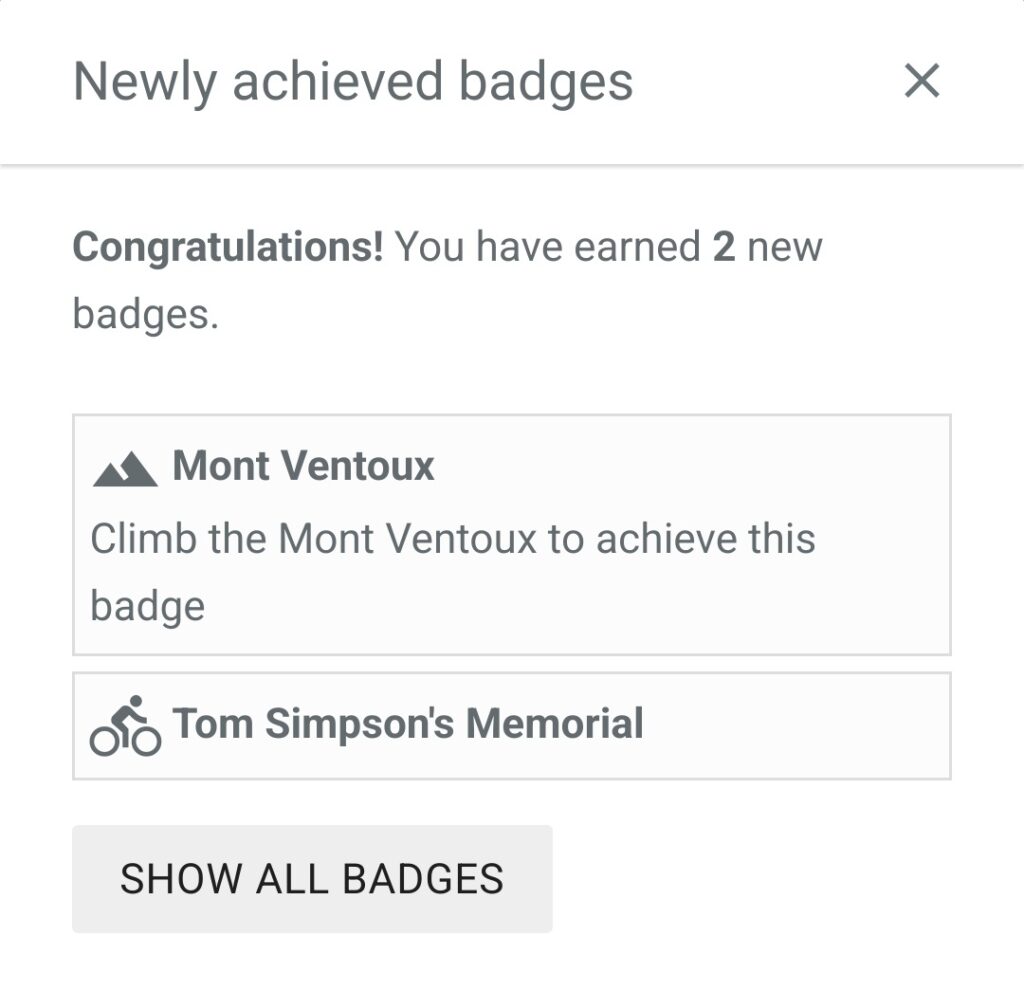Expand the Tom Simpson's Memorial badge card
Viewport: 1024px width, 991px height.
(512, 726)
